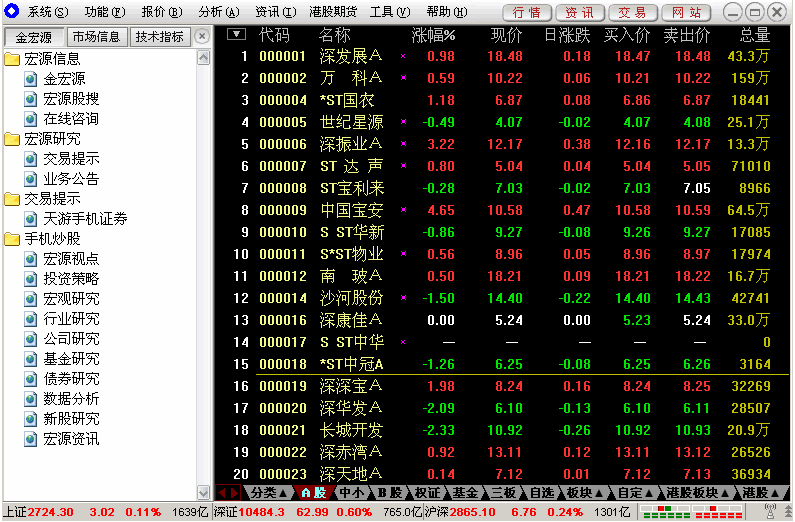Open the 帮助(H) menu

[x=447, y=11]
